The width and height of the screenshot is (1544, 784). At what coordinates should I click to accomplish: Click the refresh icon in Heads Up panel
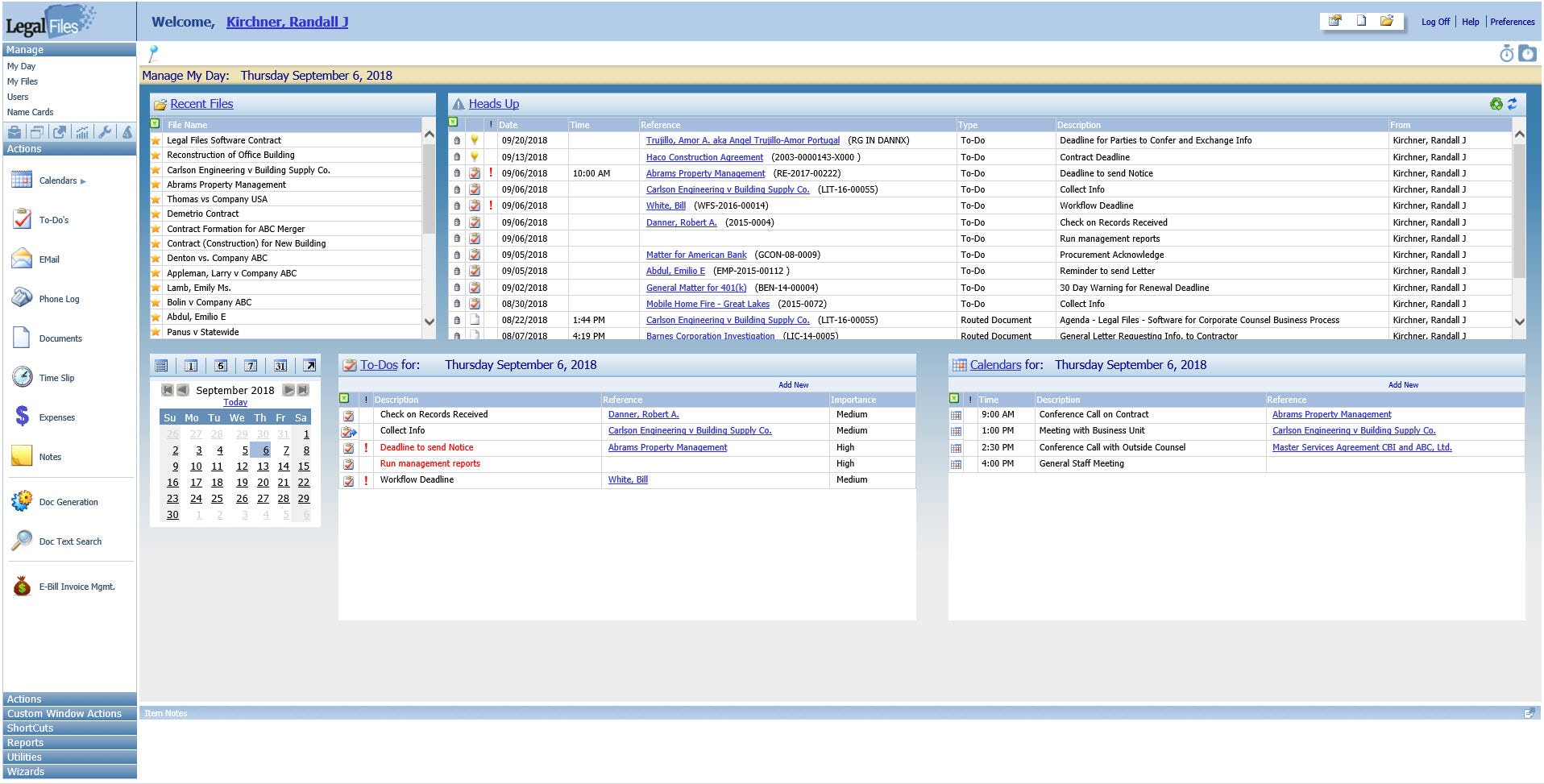1512,104
